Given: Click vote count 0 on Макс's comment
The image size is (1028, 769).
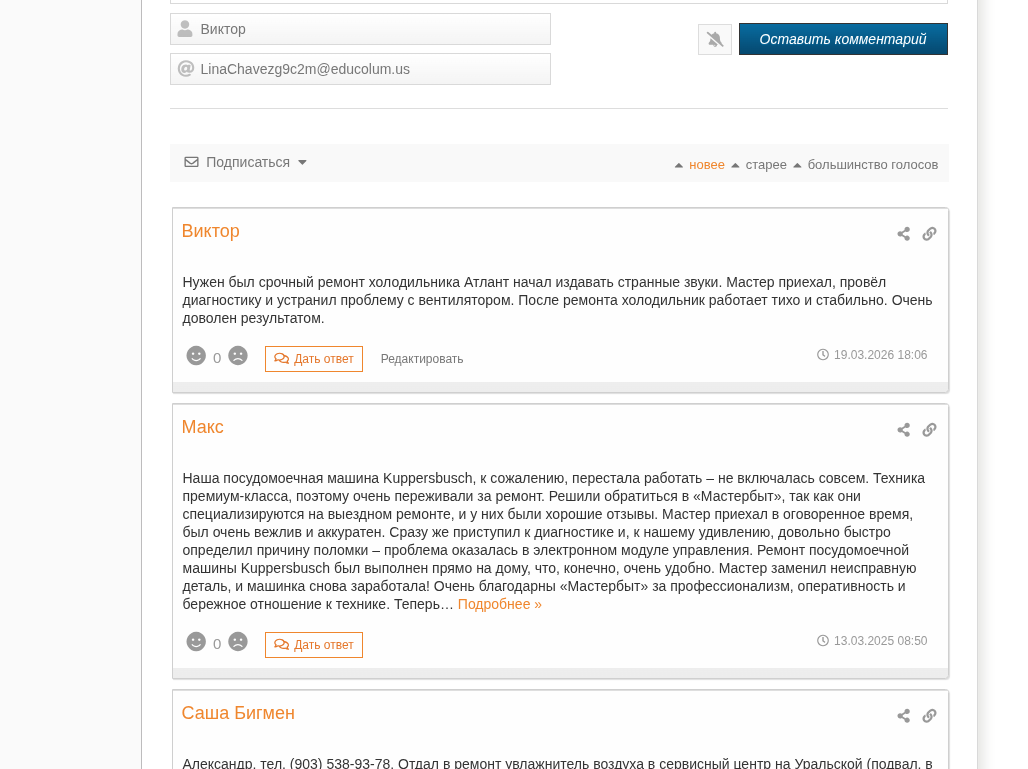Looking at the screenshot, I should pyautogui.click(x=217, y=644).
